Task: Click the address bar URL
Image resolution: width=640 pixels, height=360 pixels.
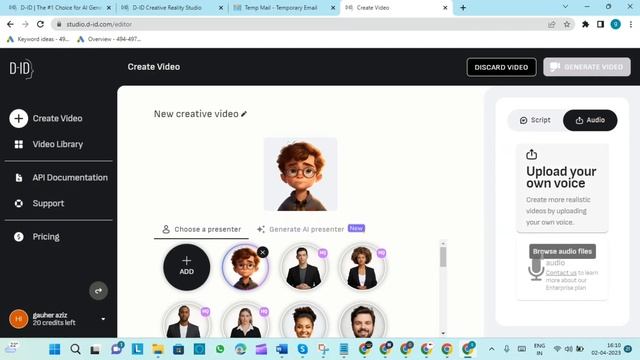Action: 99,24
